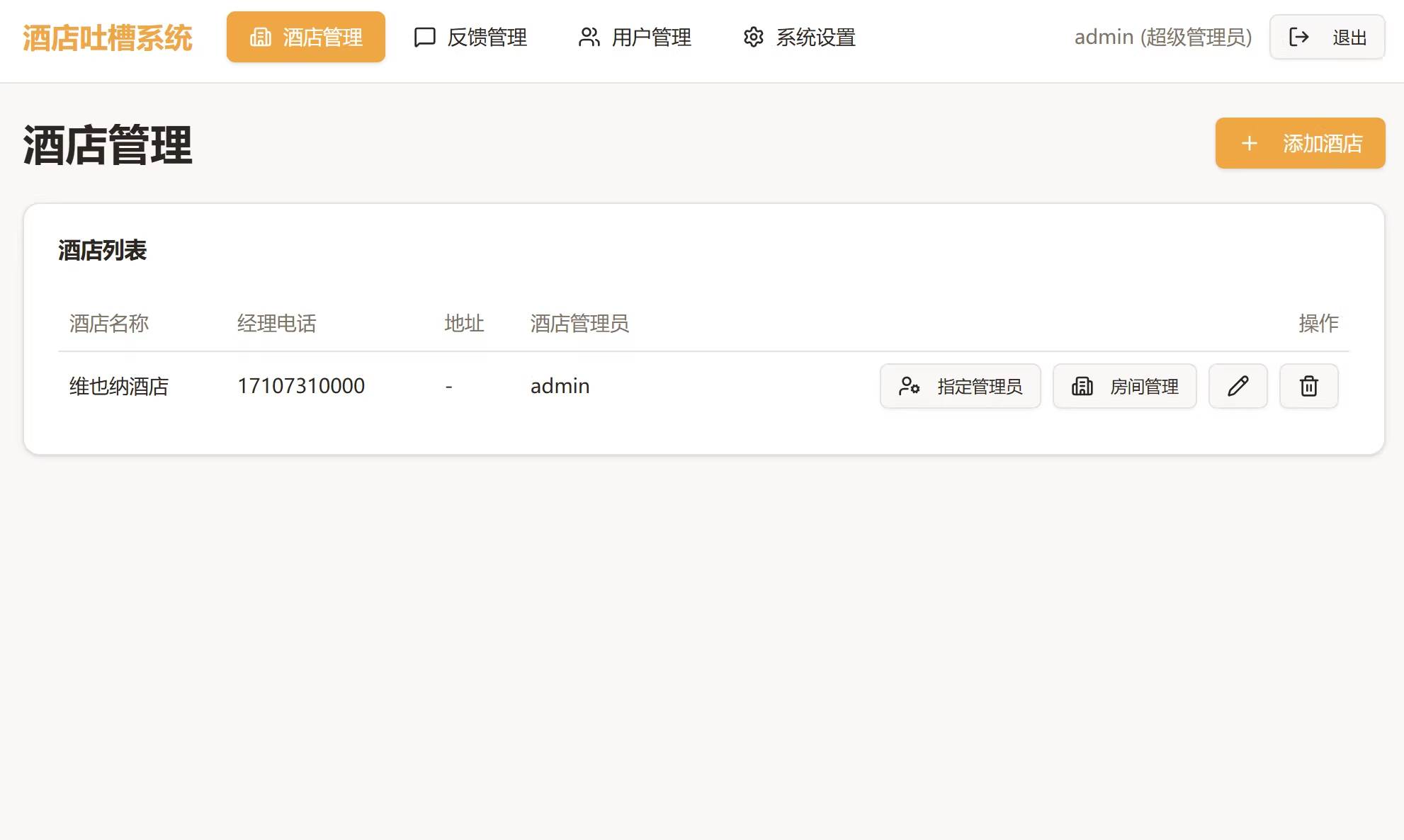
Task: Click the building icon in 房间管理
Action: (x=1082, y=386)
